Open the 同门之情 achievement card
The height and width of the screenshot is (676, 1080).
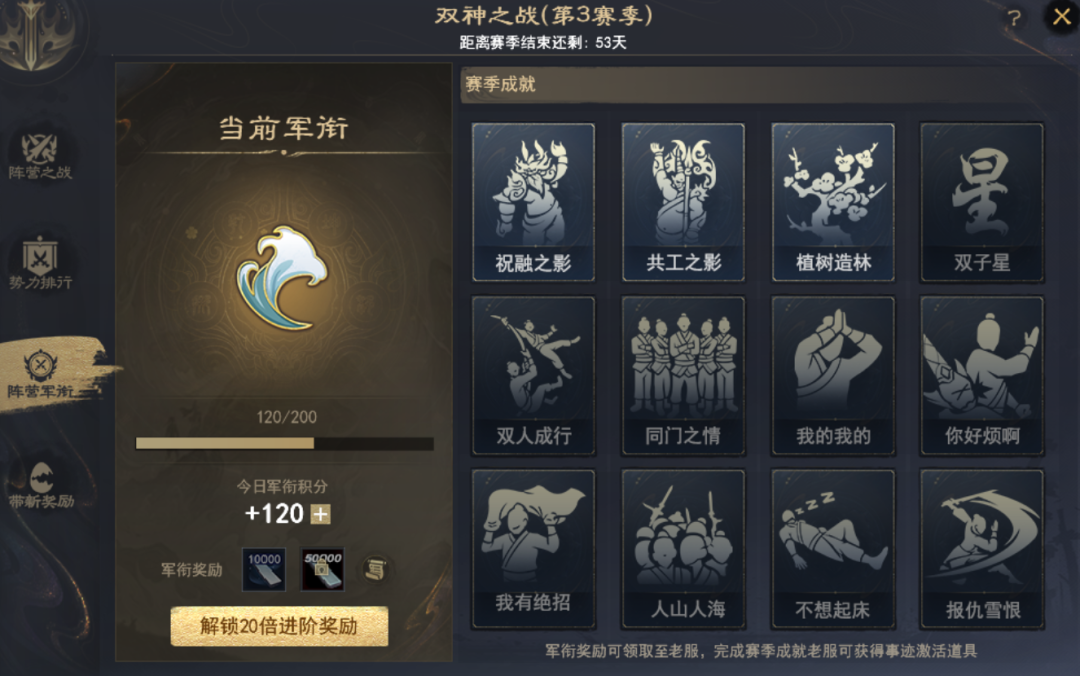click(683, 376)
